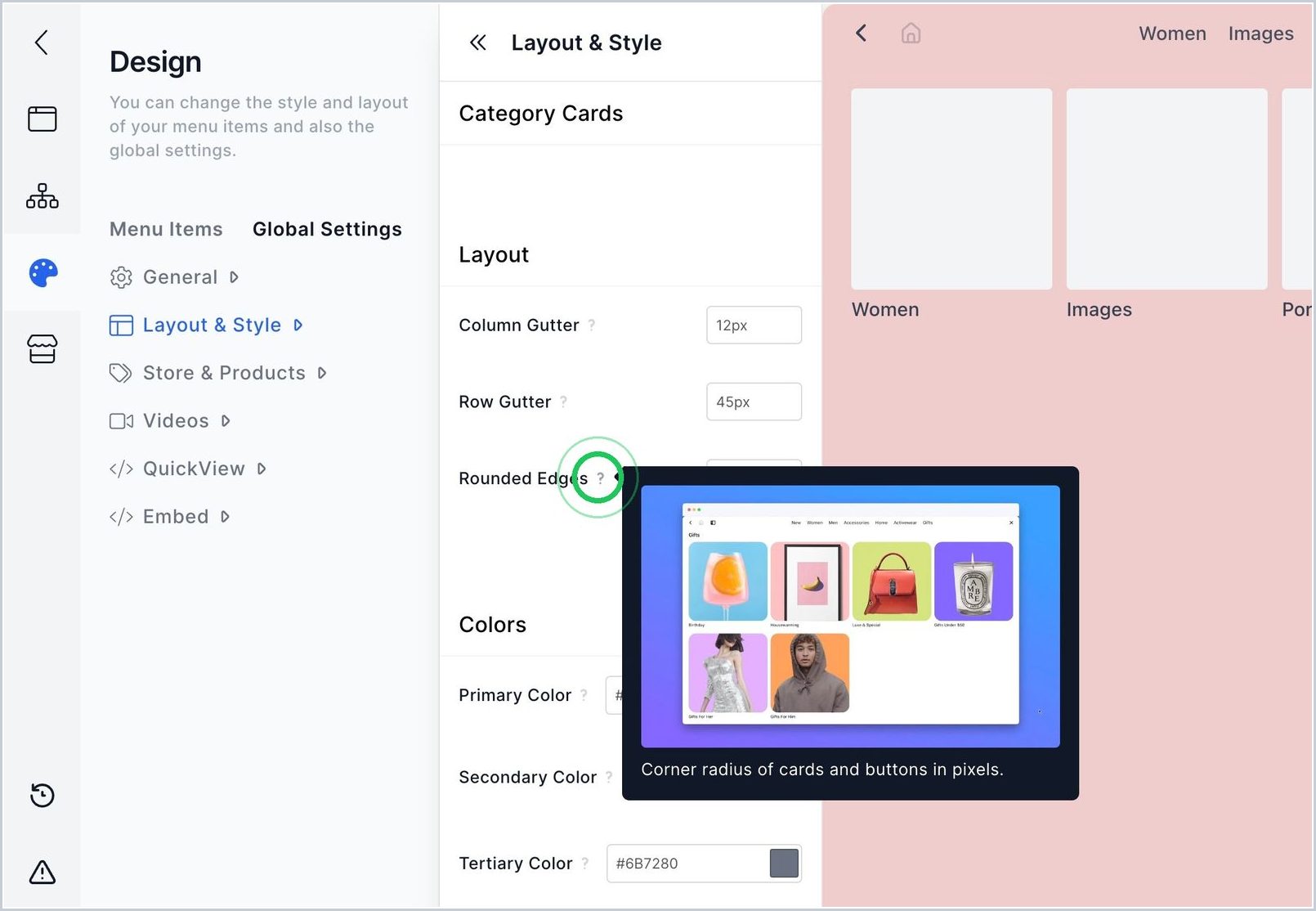Image resolution: width=1316 pixels, height=911 pixels.
Task: Collapse panel with the double chevron icon
Action: (x=478, y=43)
